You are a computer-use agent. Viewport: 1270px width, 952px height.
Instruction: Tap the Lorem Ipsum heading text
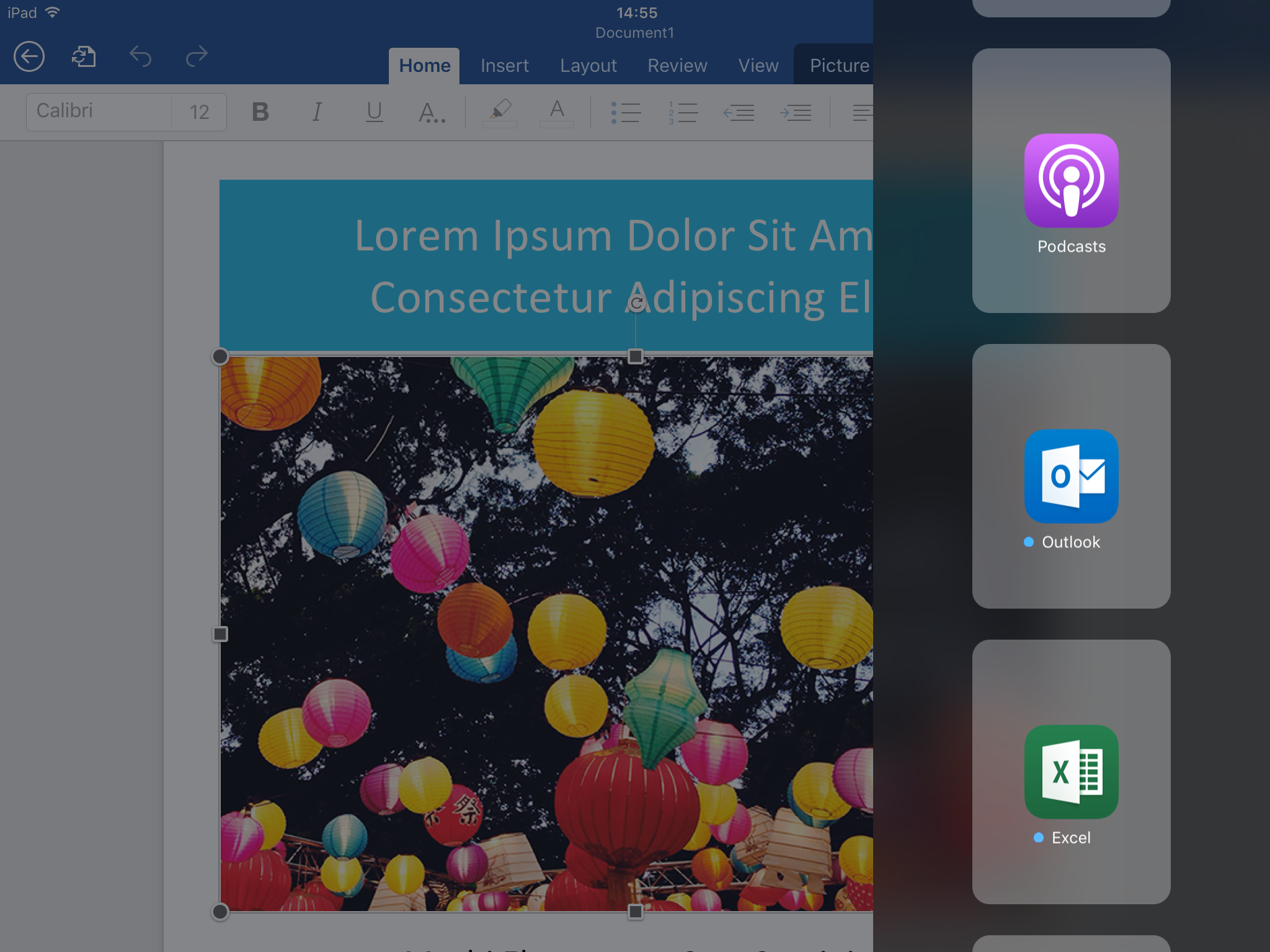pos(614,267)
